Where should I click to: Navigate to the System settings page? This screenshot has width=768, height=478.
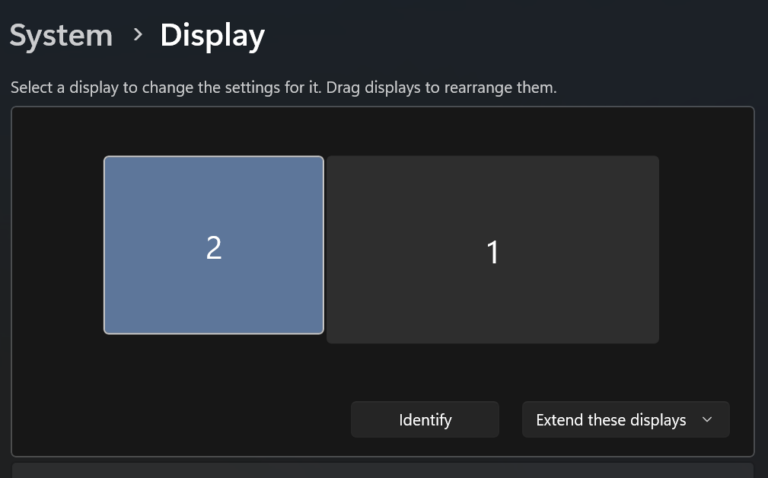tap(61, 36)
